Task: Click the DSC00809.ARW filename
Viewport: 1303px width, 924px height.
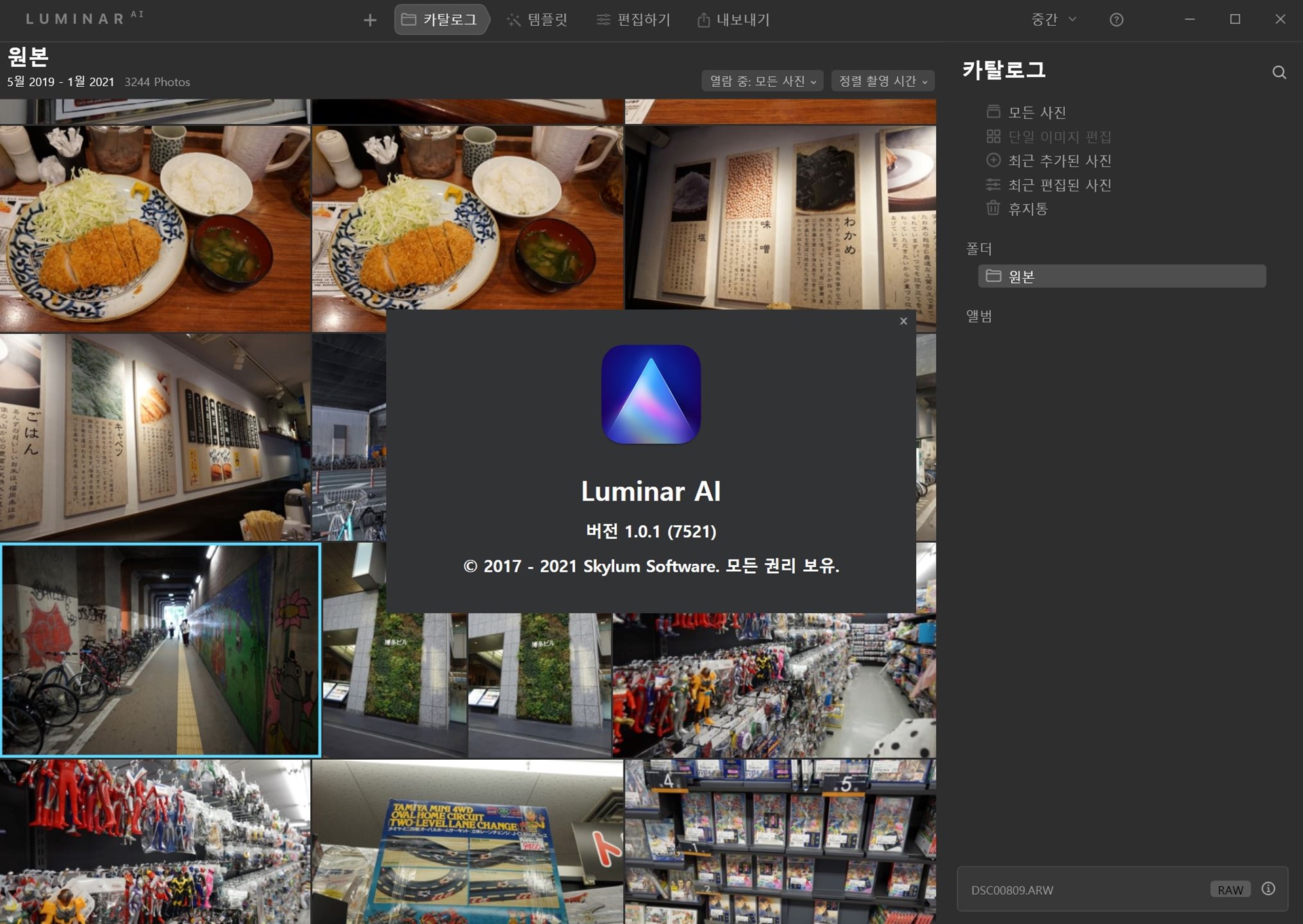Action: coord(1012,890)
